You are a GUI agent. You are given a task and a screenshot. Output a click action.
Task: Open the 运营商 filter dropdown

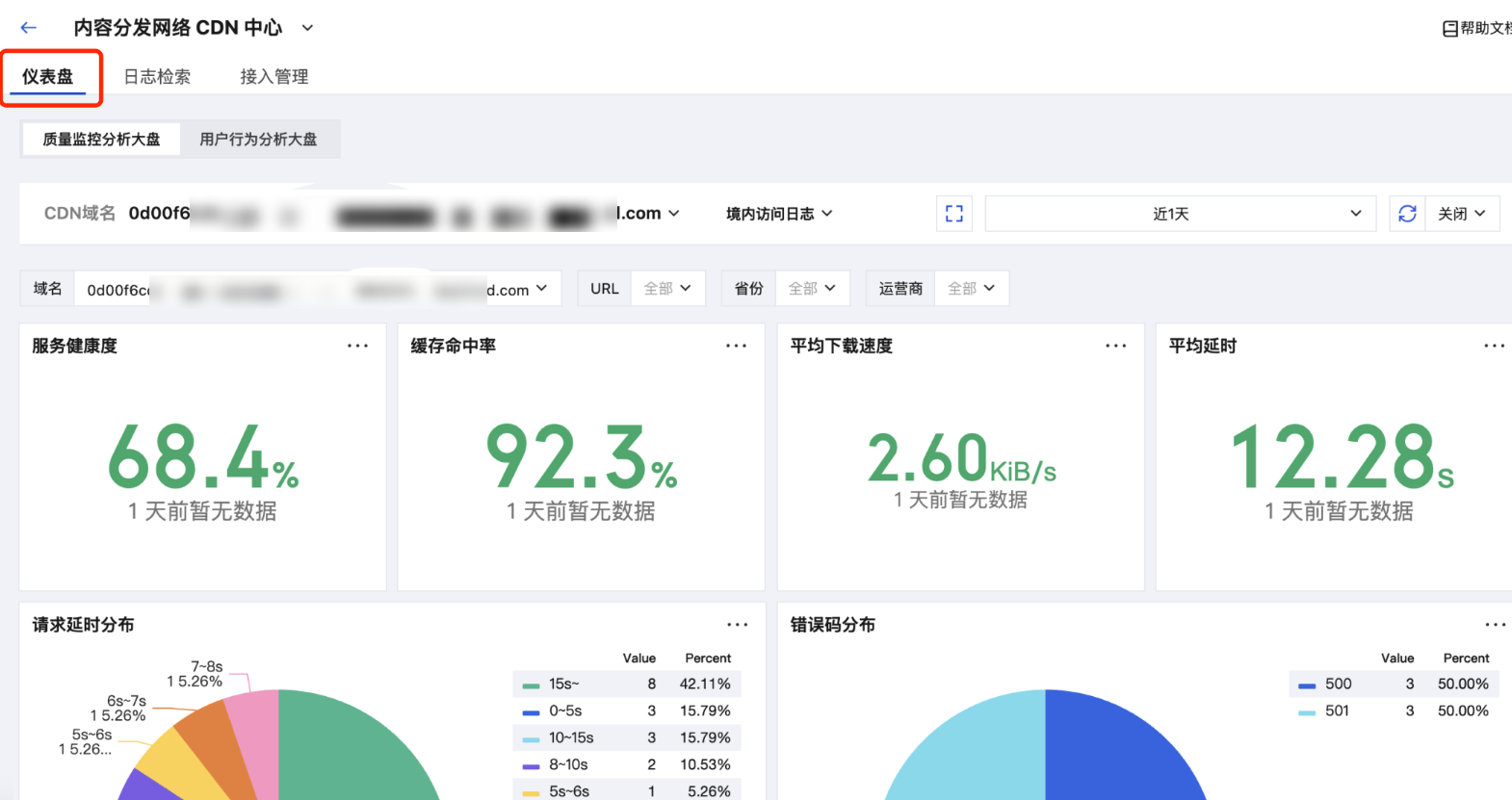coord(970,289)
